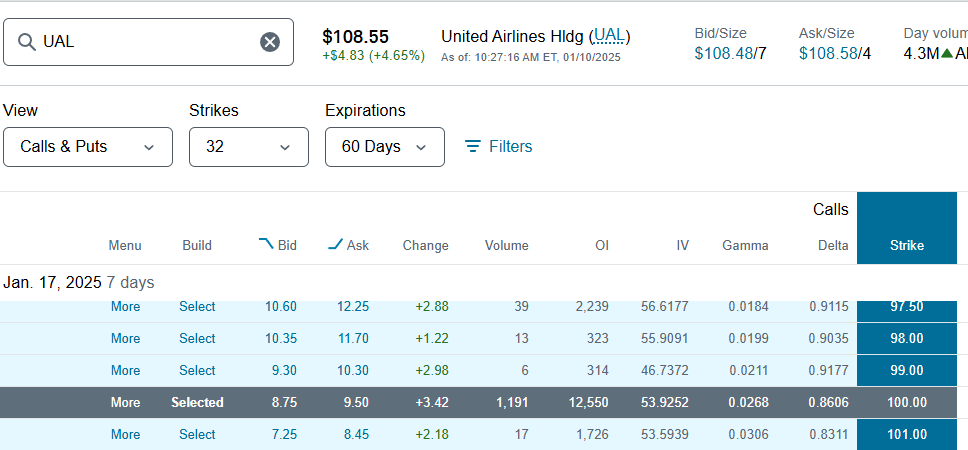Click the OI column header
This screenshot has height=450, width=968.
[x=602, y=246]
